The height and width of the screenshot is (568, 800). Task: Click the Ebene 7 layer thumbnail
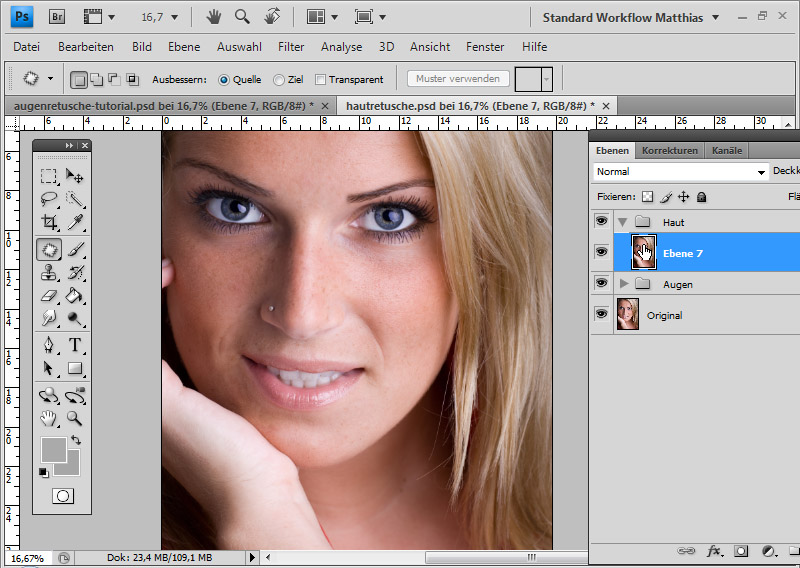click(x=644, y=253)
